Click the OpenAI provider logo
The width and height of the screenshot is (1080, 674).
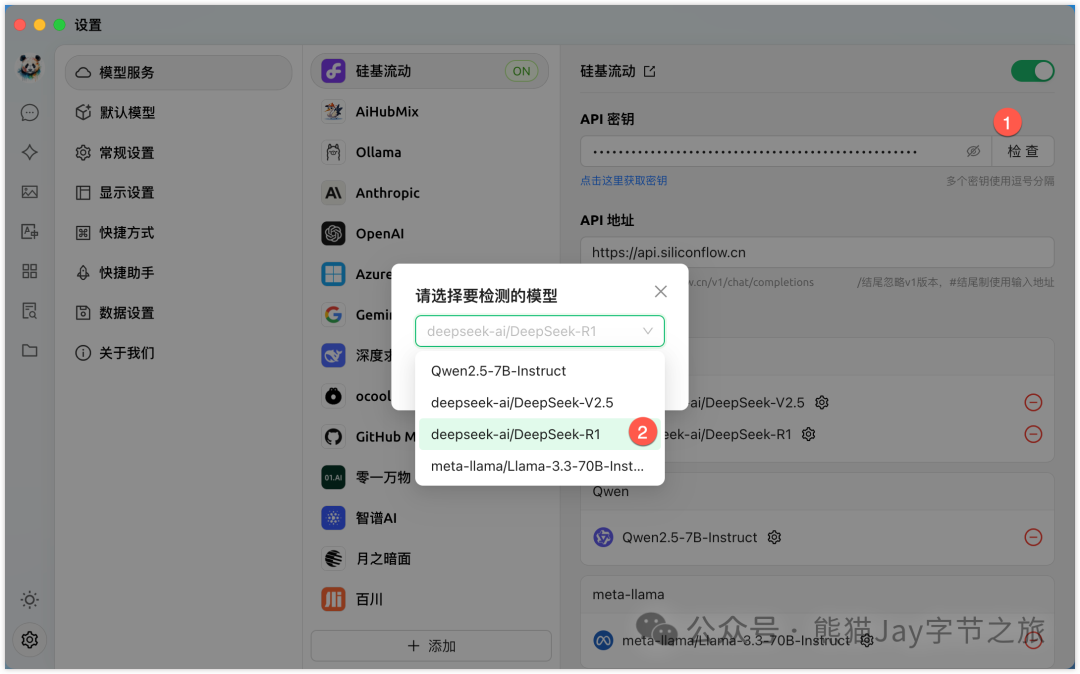tap(333, 234)
